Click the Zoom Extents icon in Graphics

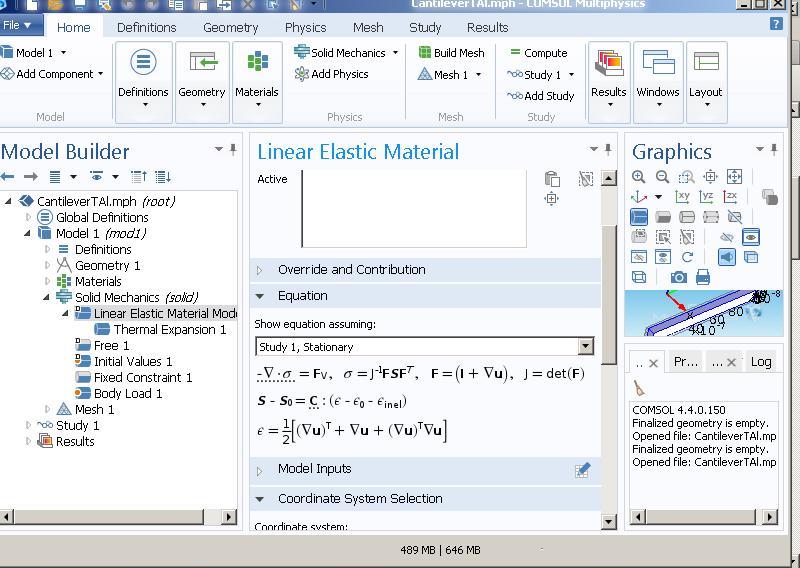point(735,177)
